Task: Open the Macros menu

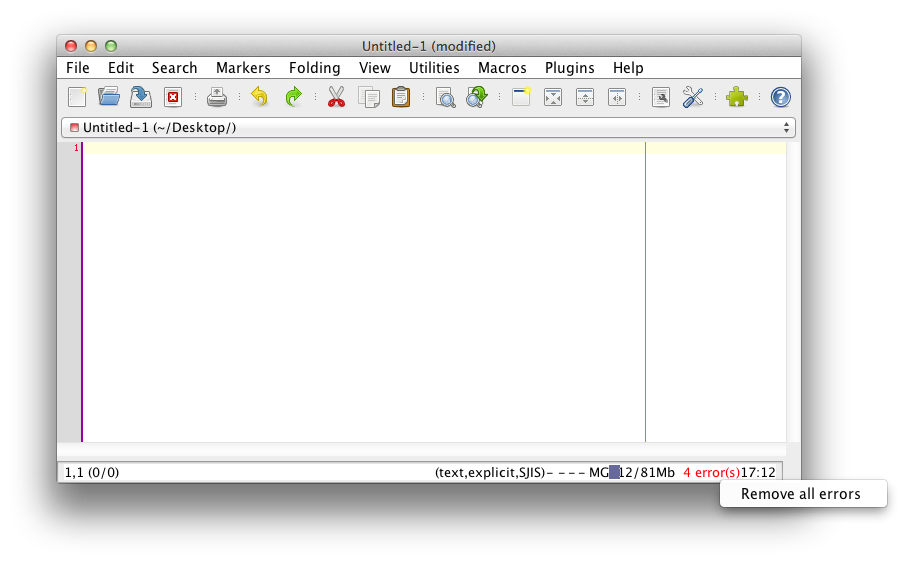Action: pyautogui.click(x=502, y=68)
